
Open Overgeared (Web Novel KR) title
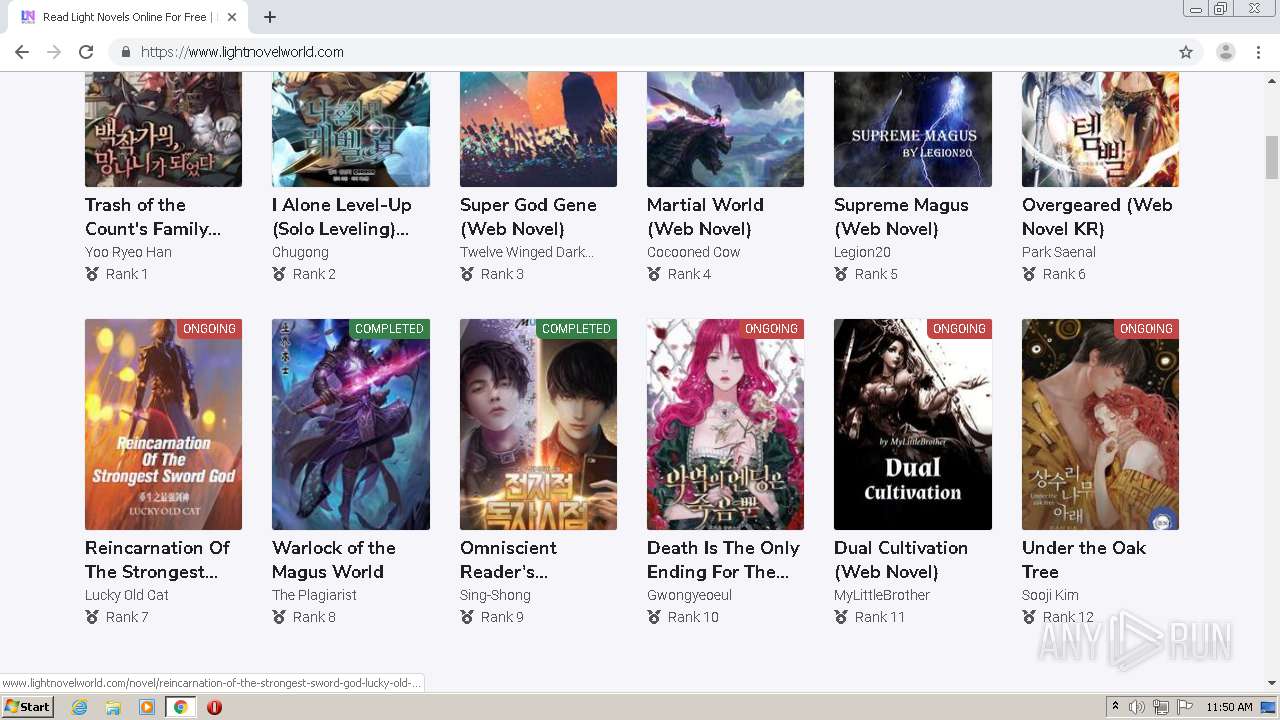tap(1097, 217)
